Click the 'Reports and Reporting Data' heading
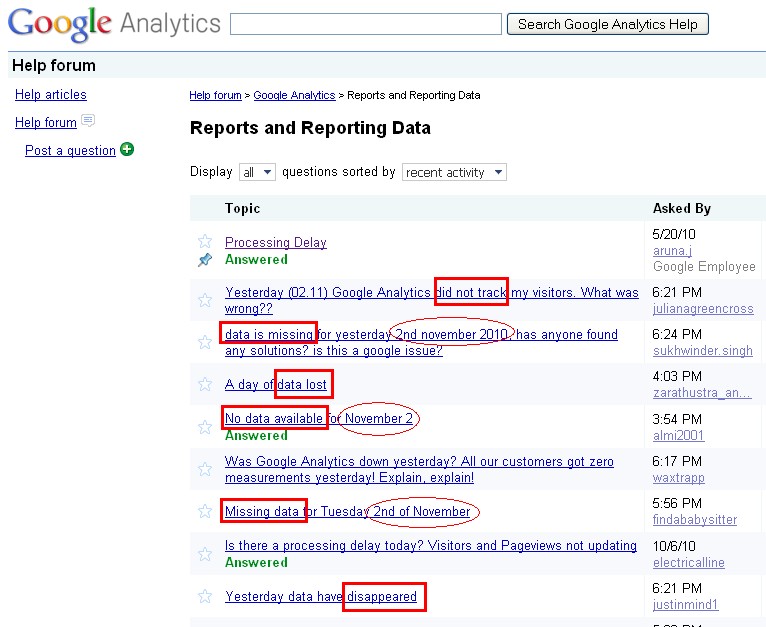 [310, 128]
